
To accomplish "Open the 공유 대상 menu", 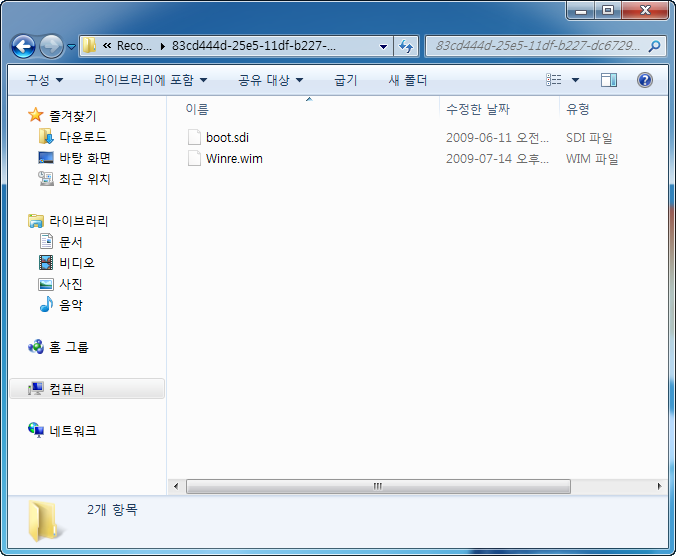I will [271, 80].
